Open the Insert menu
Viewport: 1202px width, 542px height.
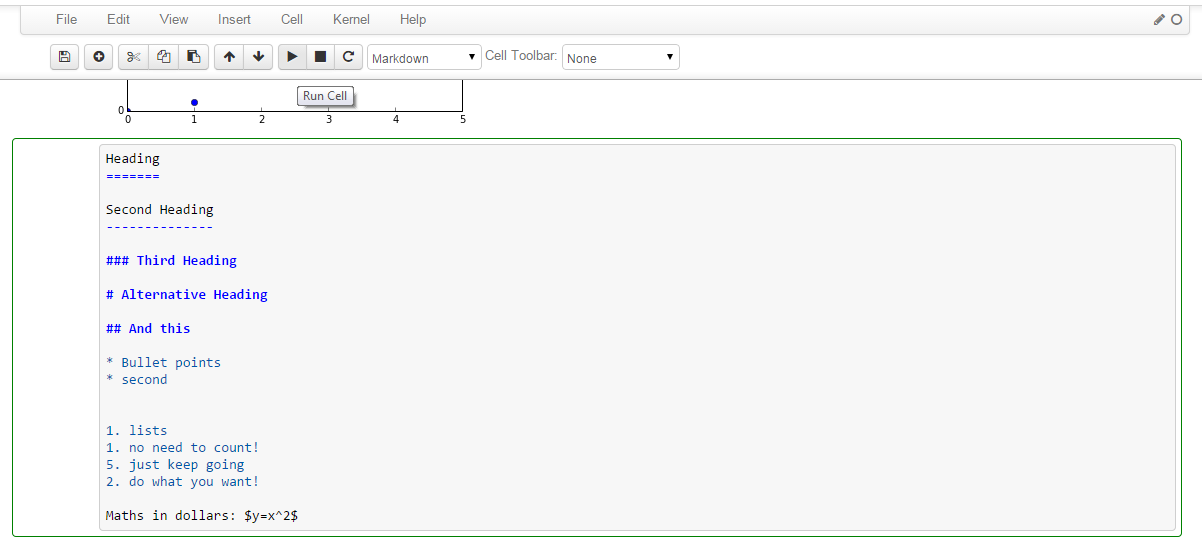click(x=234, y=19)
